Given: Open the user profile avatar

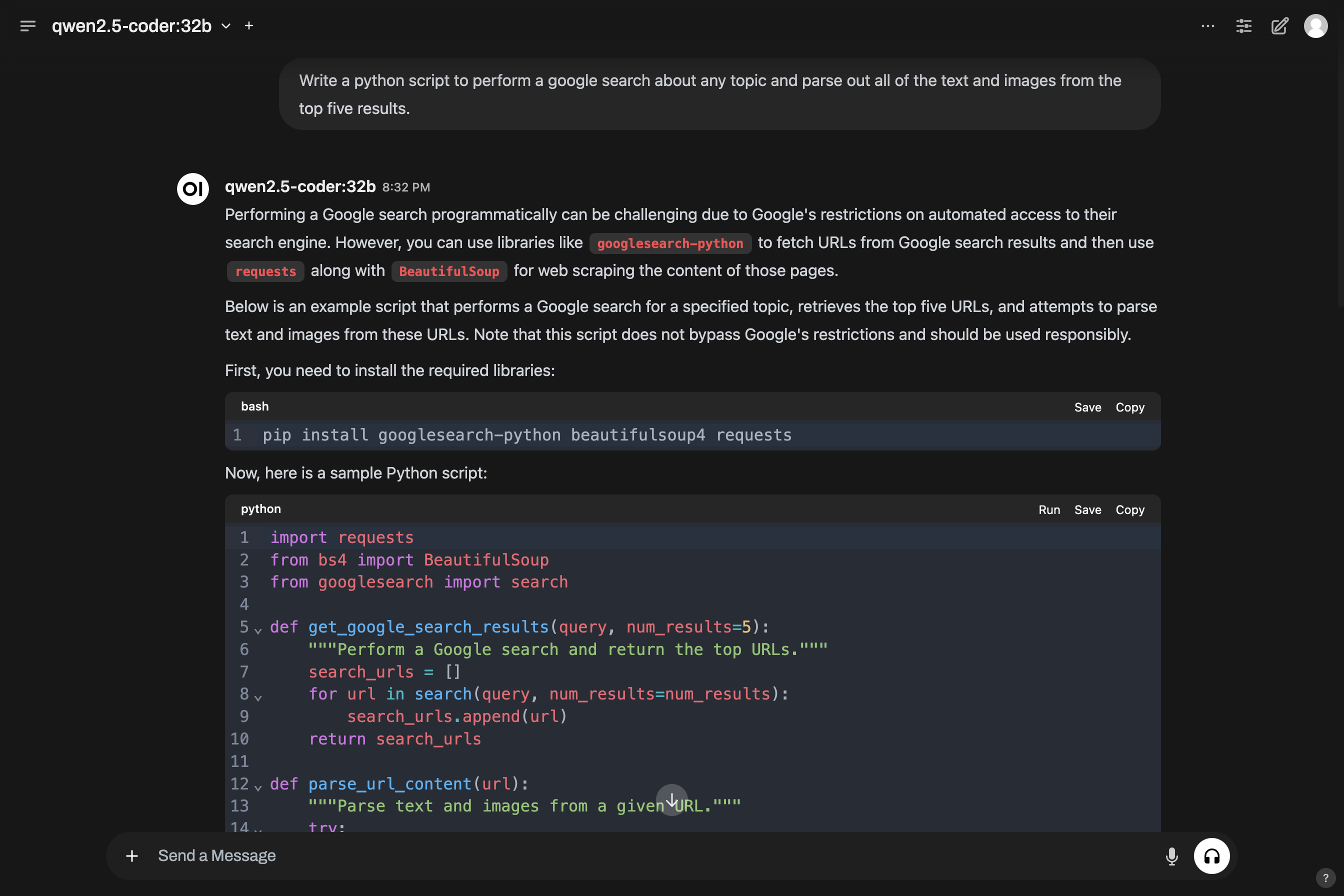Looking at the screenshot, I should [x=1315, y=25].
